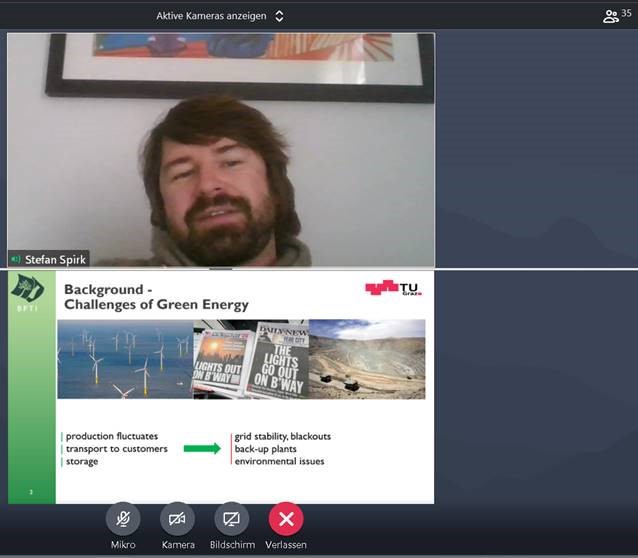
Task: Unmute the Mikro microphone button
Action: (123, 519)
